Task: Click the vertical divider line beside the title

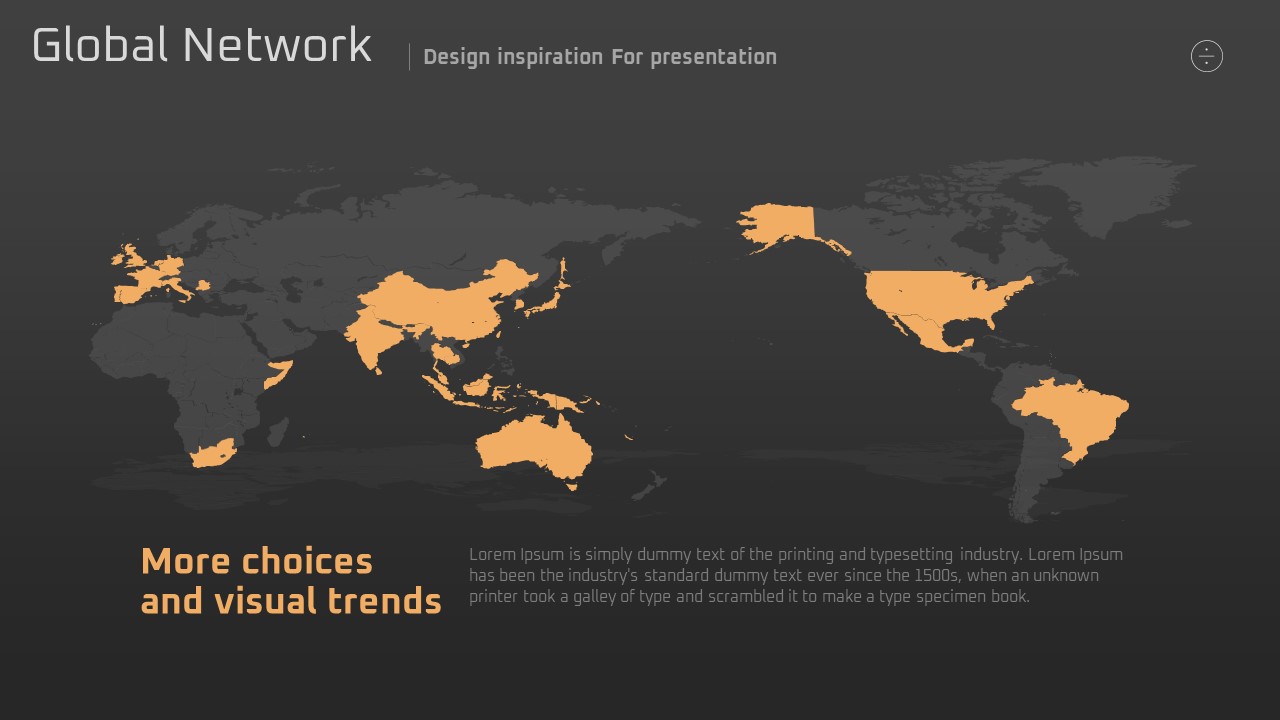Action: point(409,57)
